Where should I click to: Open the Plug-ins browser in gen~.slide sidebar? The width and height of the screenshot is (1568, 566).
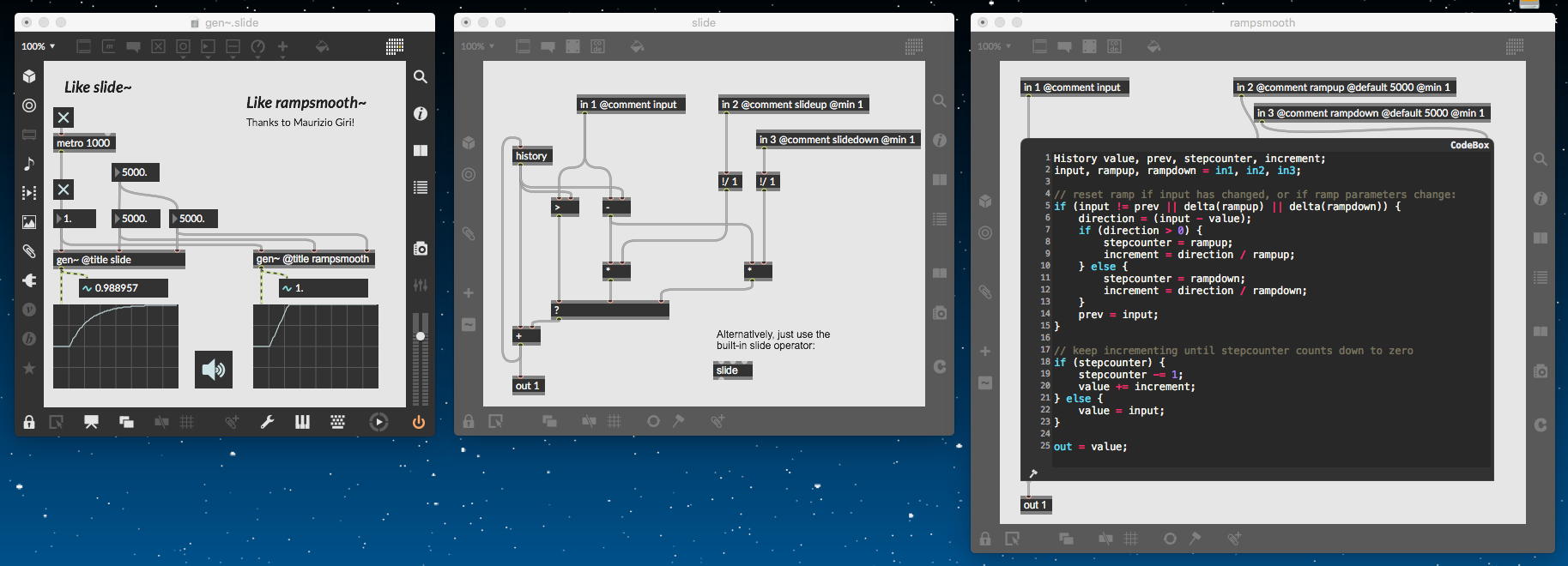[29, 280]
